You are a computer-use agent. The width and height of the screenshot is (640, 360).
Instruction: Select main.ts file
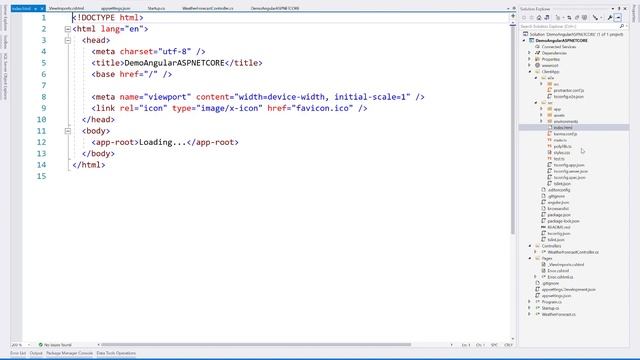(x=560, y=140)
